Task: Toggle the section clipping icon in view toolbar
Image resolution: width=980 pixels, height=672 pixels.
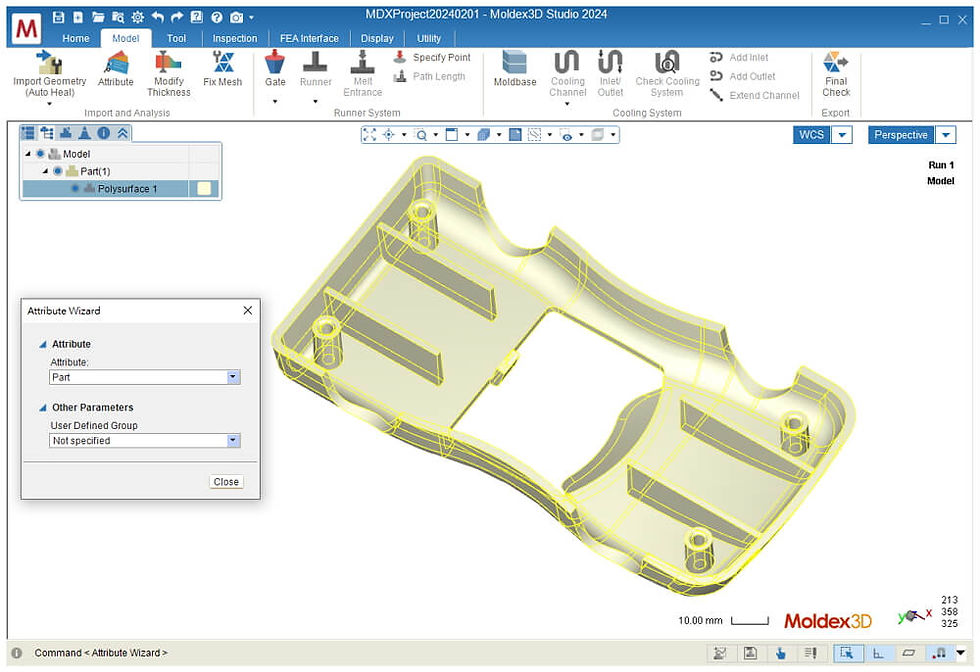Action: pos(534,134)
